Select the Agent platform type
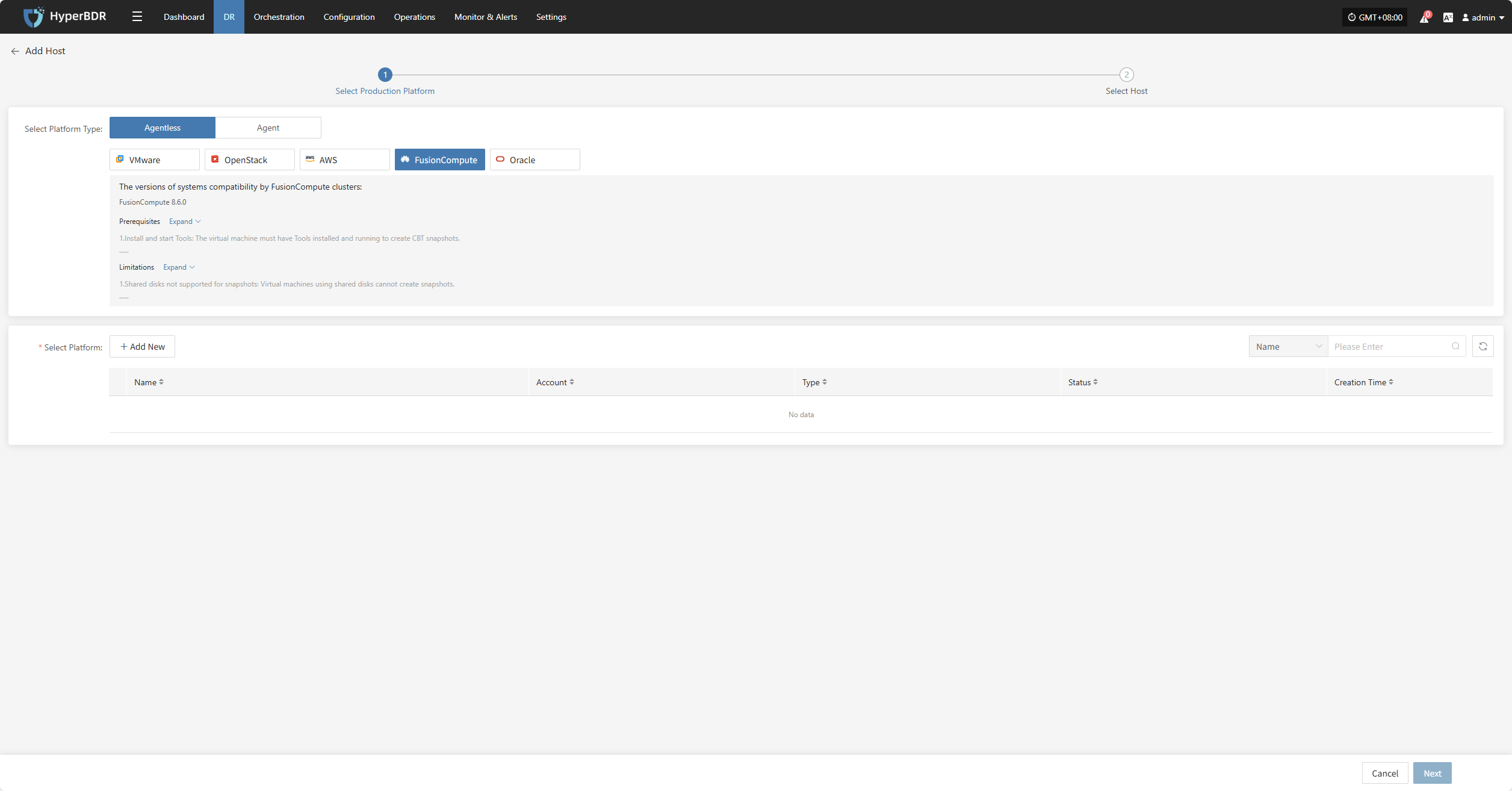 [x=268, y=128]
